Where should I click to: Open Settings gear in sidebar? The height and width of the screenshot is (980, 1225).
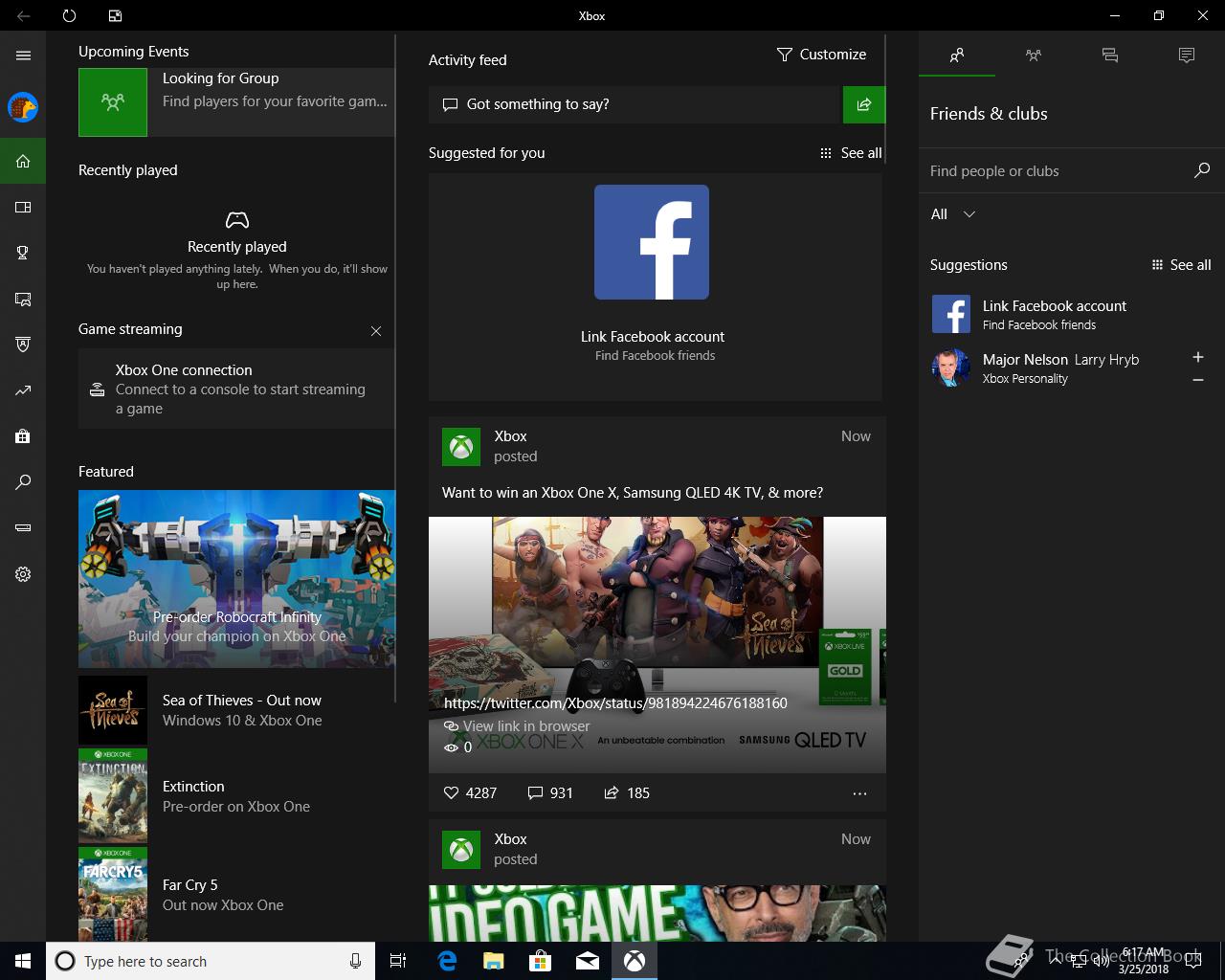click(x=23, y=574)
